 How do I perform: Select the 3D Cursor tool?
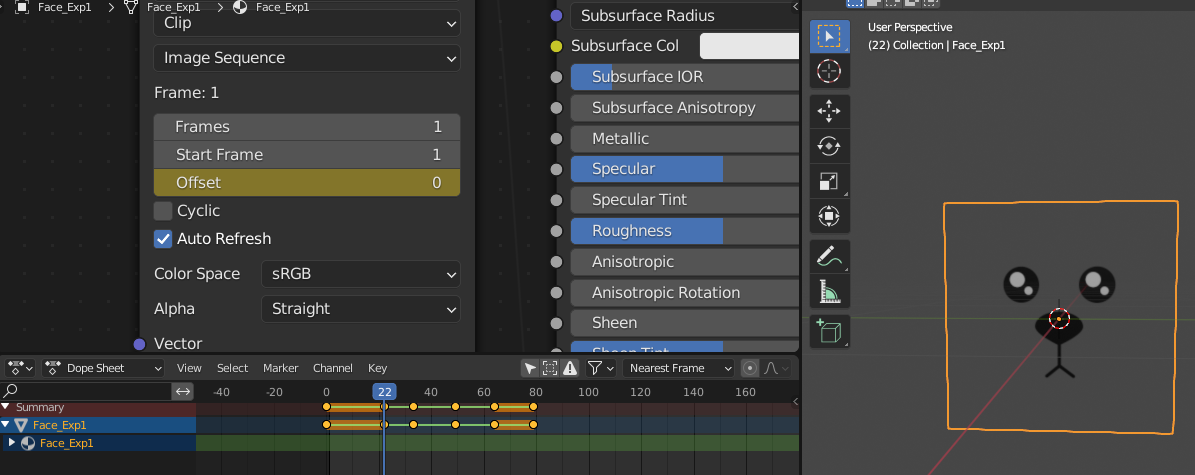pos(829,72)
